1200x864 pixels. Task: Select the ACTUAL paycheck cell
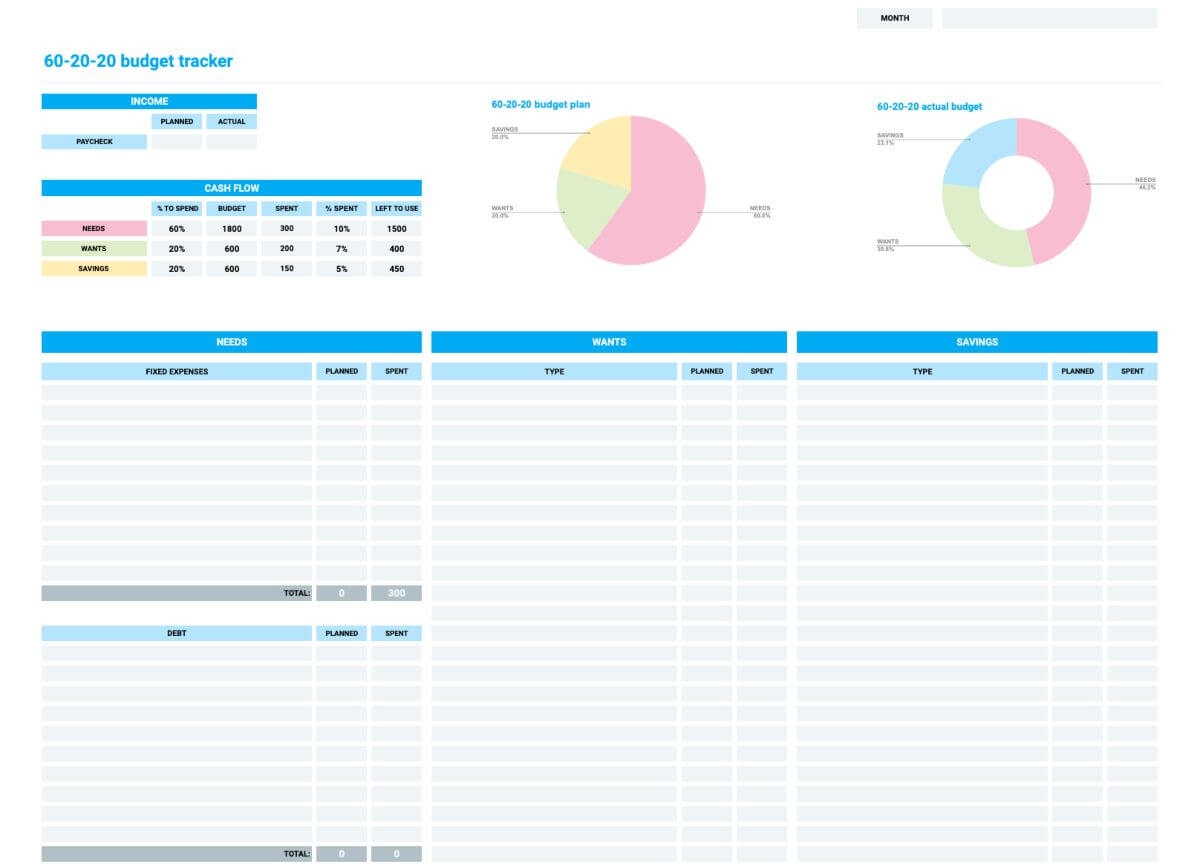click(x=232, y=140)
